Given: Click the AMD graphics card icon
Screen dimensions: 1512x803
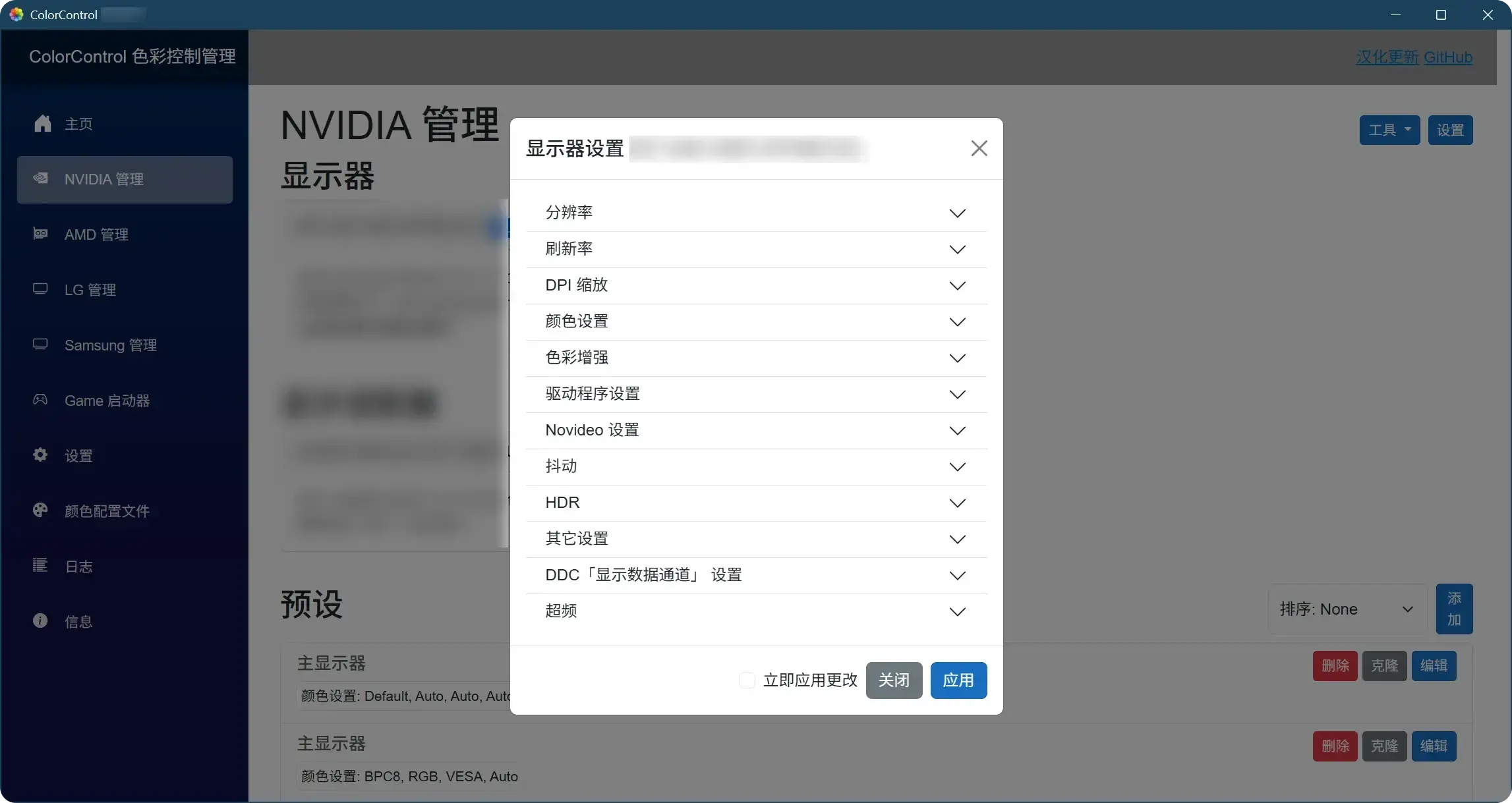Looking at the screenshot, I should click(x=40, y=234).
